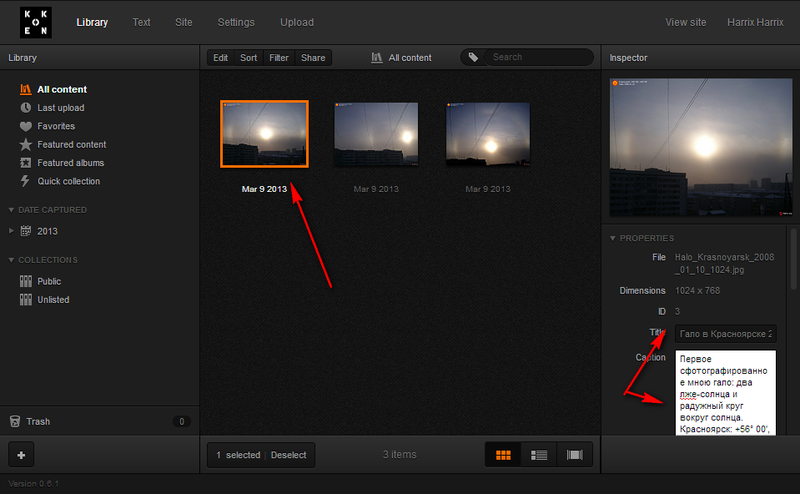The height and width of the screenshot is (494, 800).
Task: Open the Text tab
Action: (x=141, y=22)
